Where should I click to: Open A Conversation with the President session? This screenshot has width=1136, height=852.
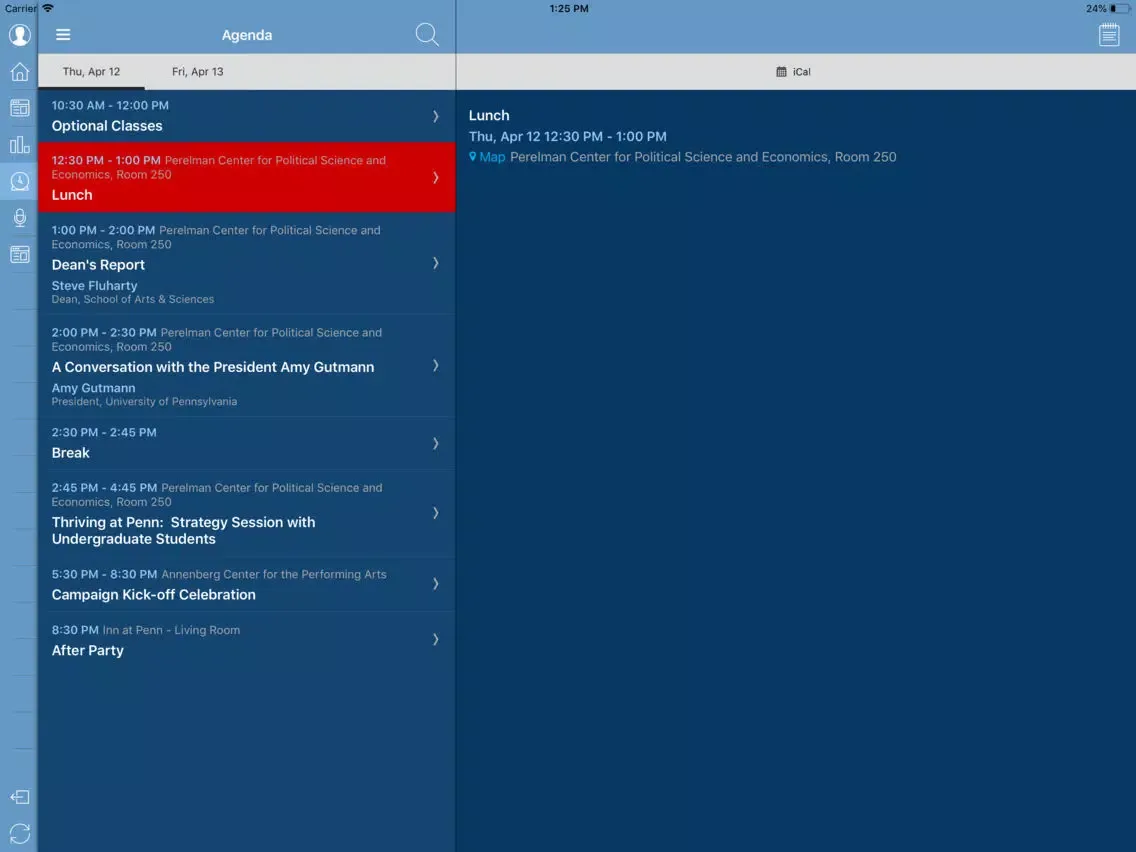(x=213, y=367)
